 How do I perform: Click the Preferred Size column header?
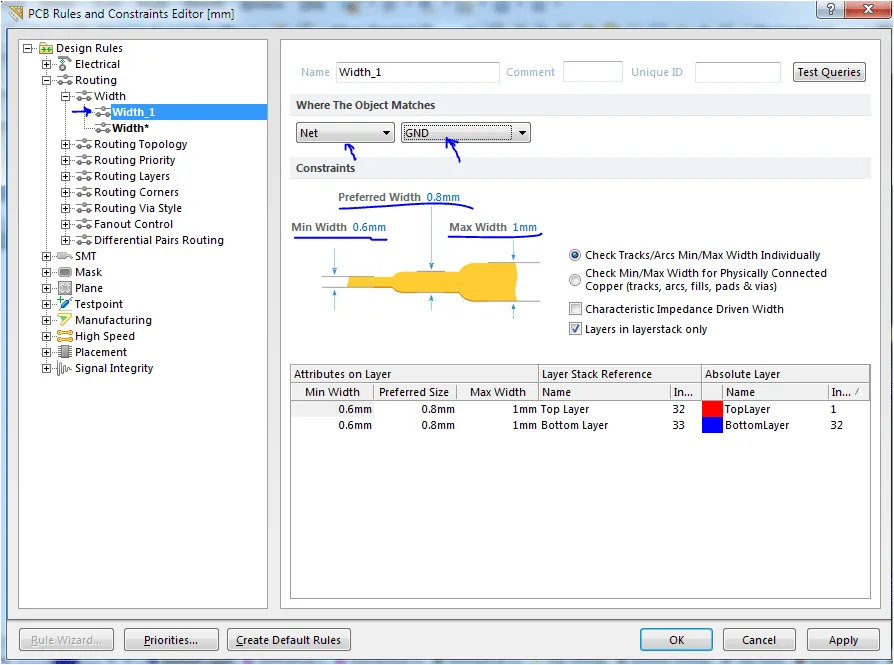coord(414,392)
